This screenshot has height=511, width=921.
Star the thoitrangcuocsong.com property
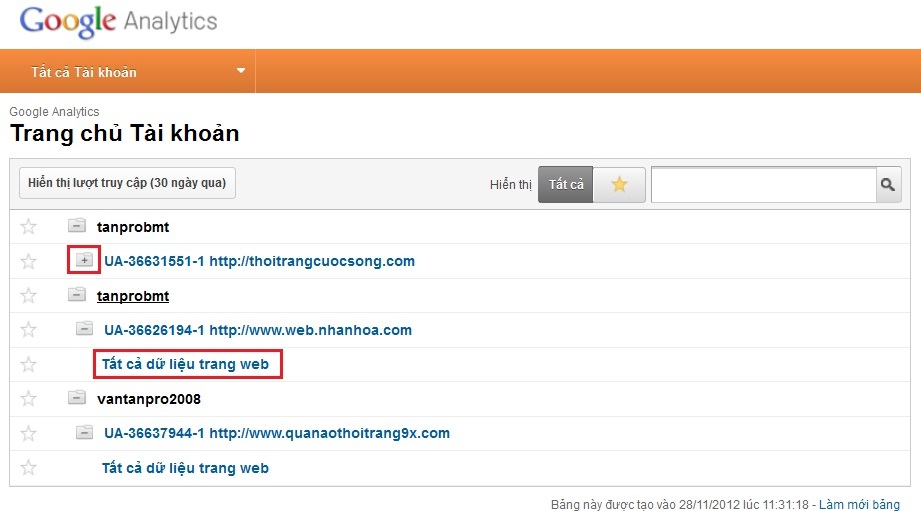click(28, 261)
